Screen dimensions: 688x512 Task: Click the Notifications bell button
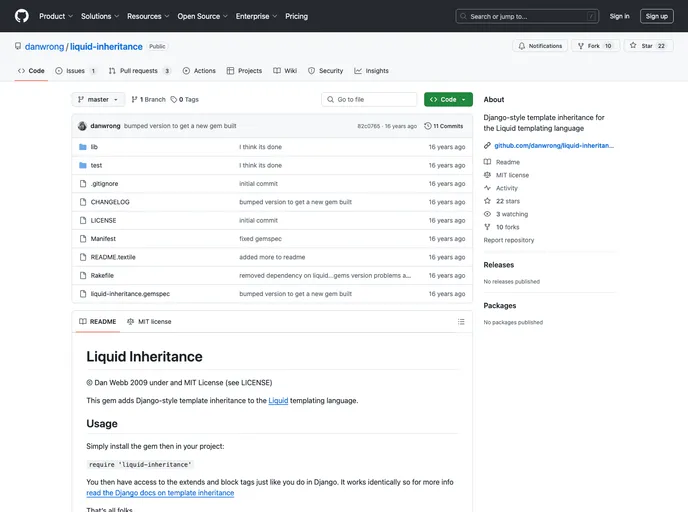[x=540, y=46]
